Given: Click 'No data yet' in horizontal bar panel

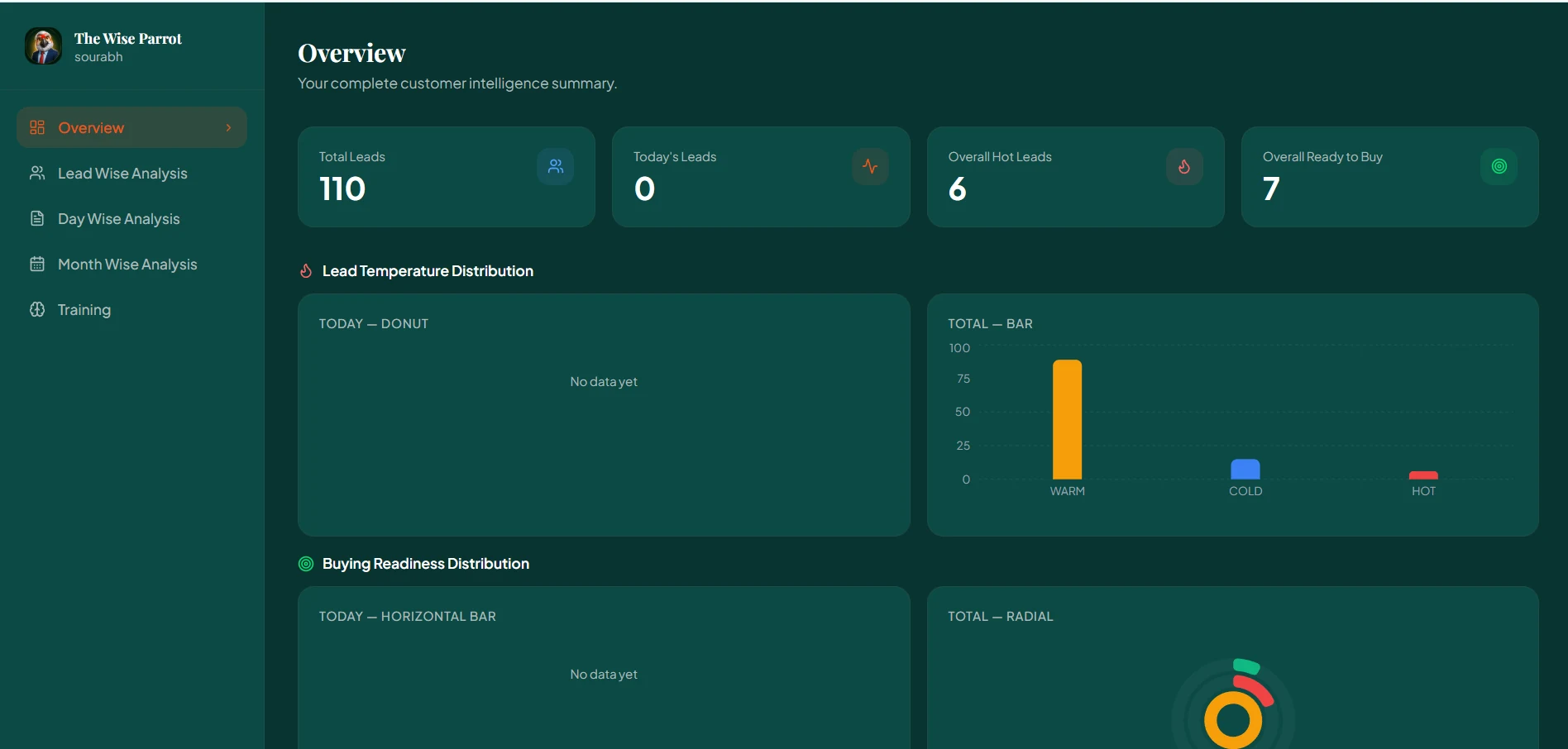Looking at the screenshot, I should 604,675.
